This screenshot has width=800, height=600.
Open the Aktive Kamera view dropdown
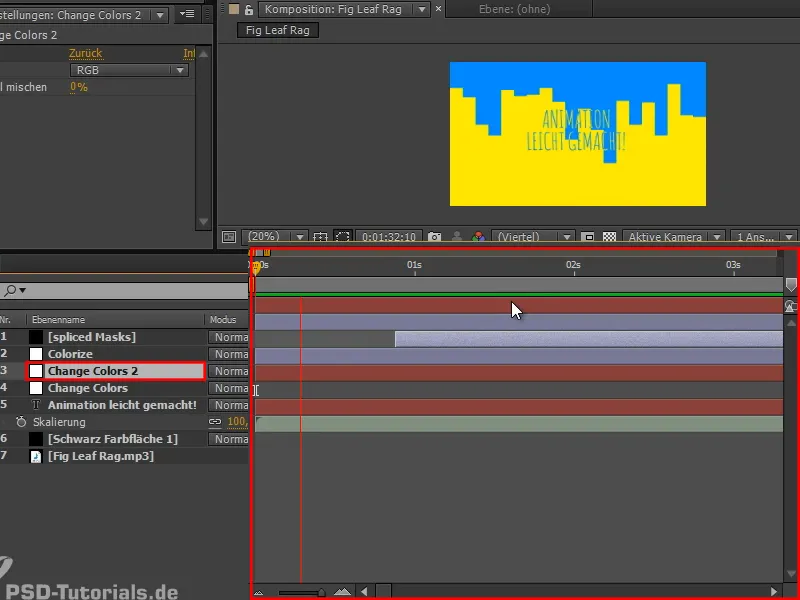pyautogui.click(x=673, y=237)
